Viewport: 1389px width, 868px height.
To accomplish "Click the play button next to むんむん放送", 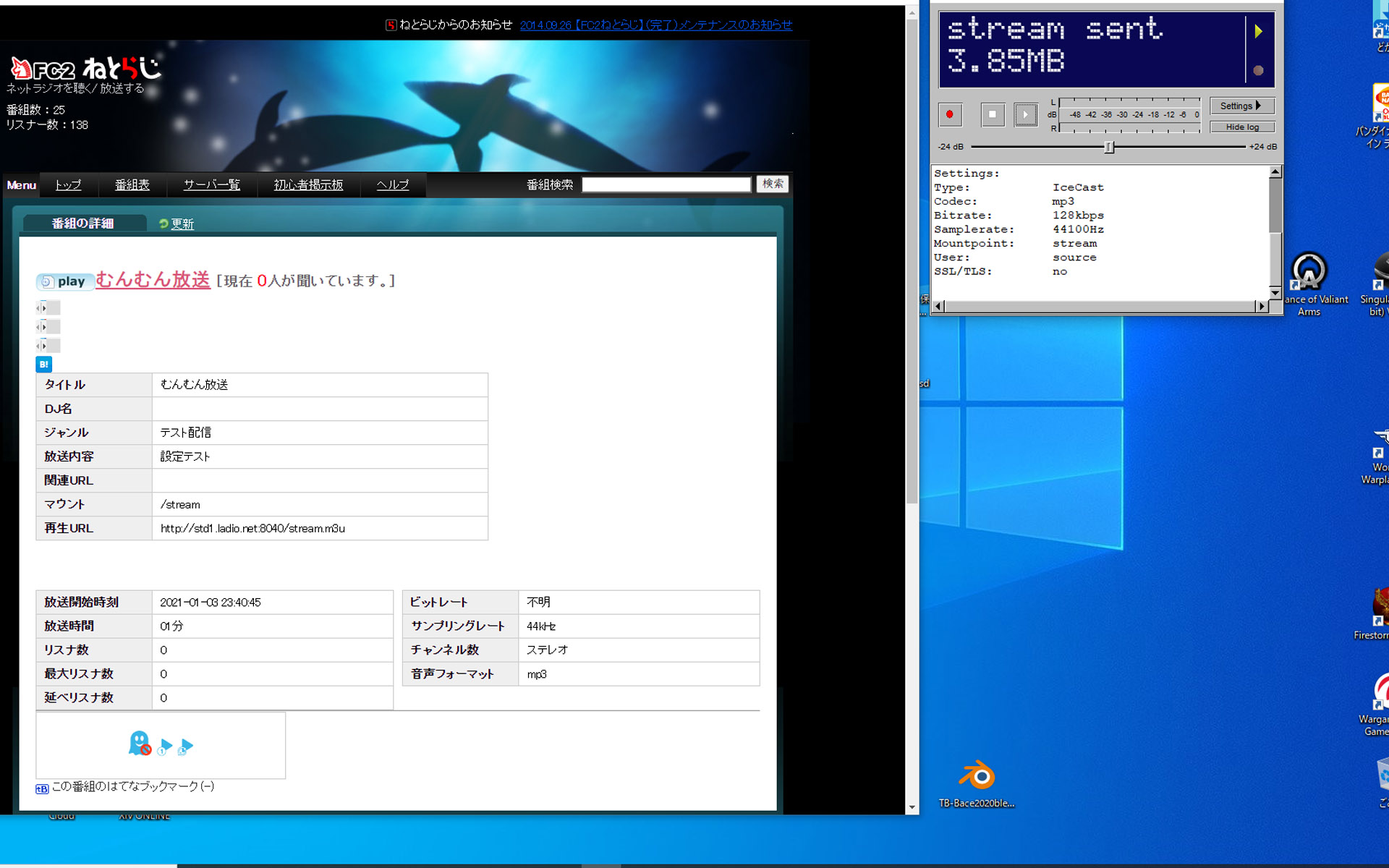I will click(x=64, y=280).
